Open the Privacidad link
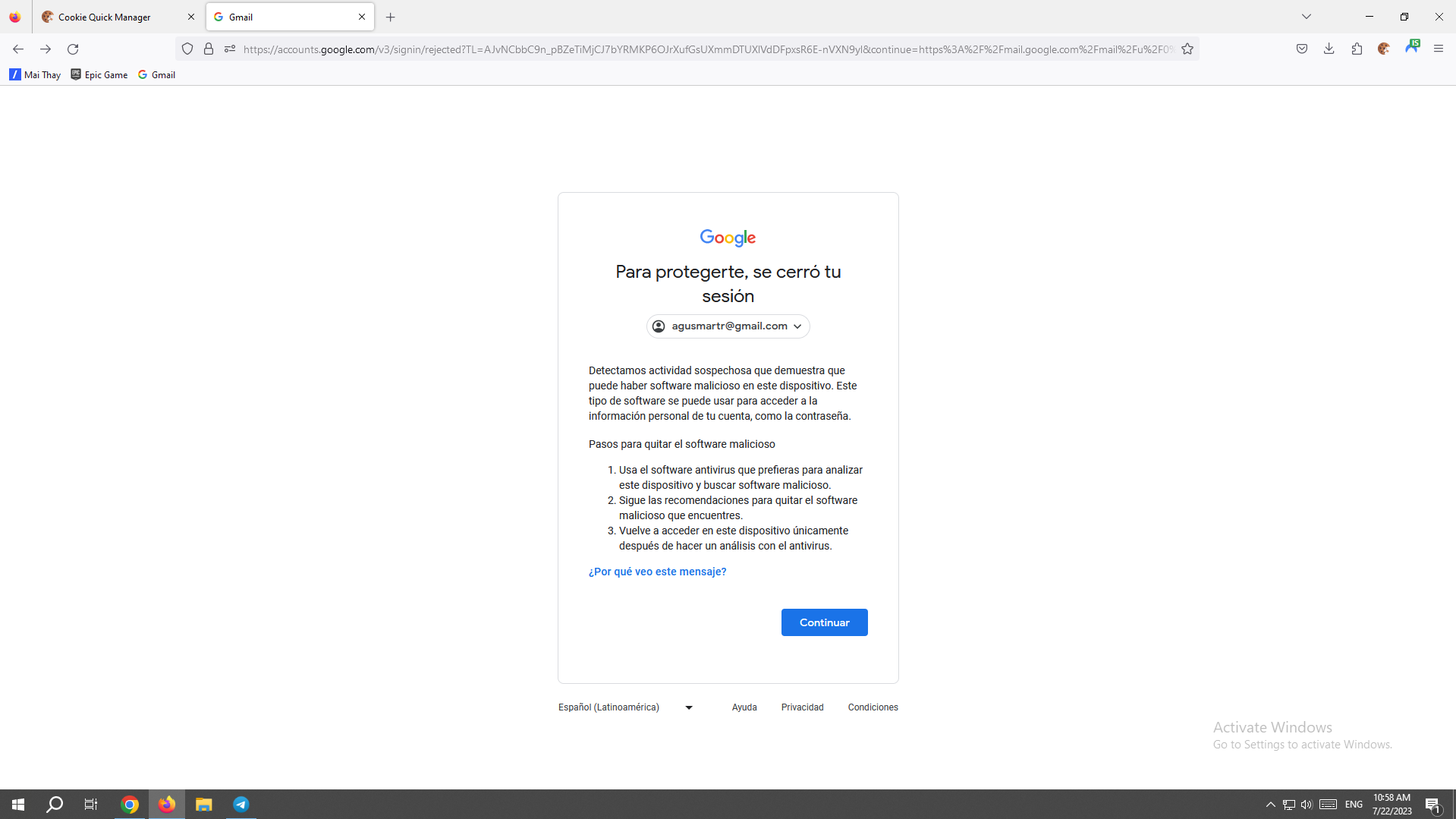Screen dimensions: 1456x819 [x=802, y=707]
